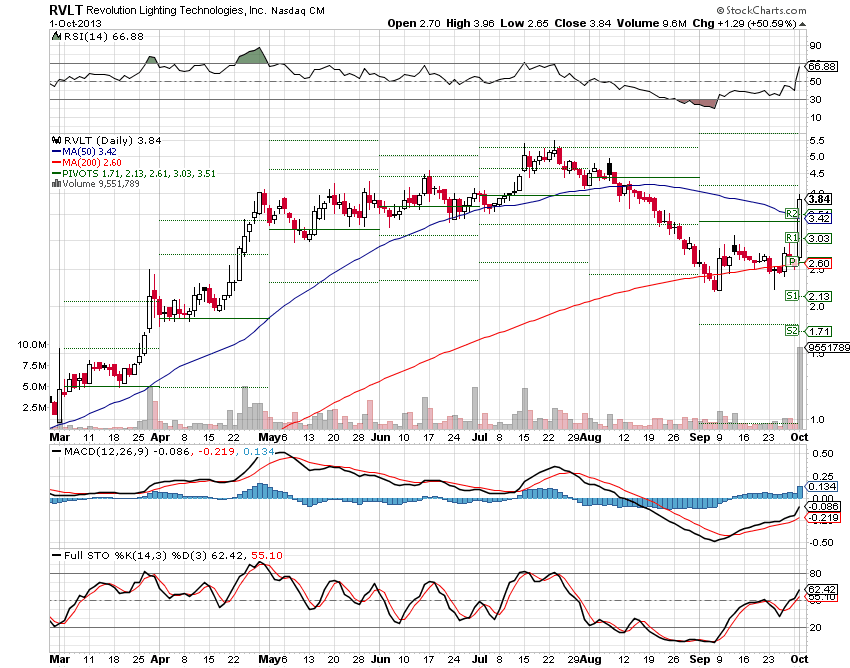This screenshot has height=668, width=850.
Task: Click the 90 level on the RSI scale
Action: point(815,46)
